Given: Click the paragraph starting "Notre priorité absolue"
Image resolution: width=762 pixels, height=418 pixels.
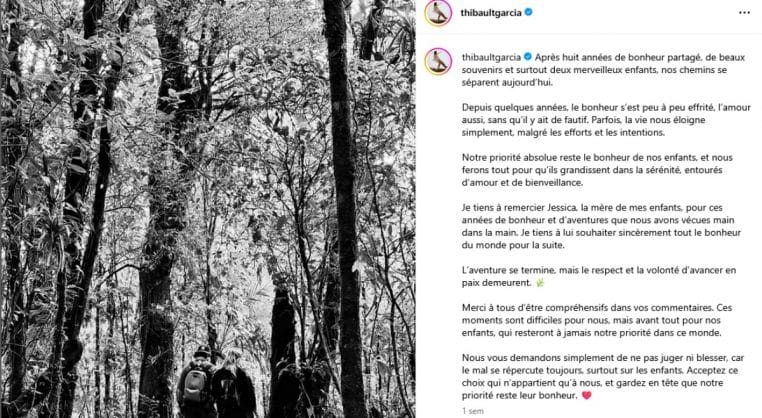Looking at the screenshot, I should (x=597, y=170).
